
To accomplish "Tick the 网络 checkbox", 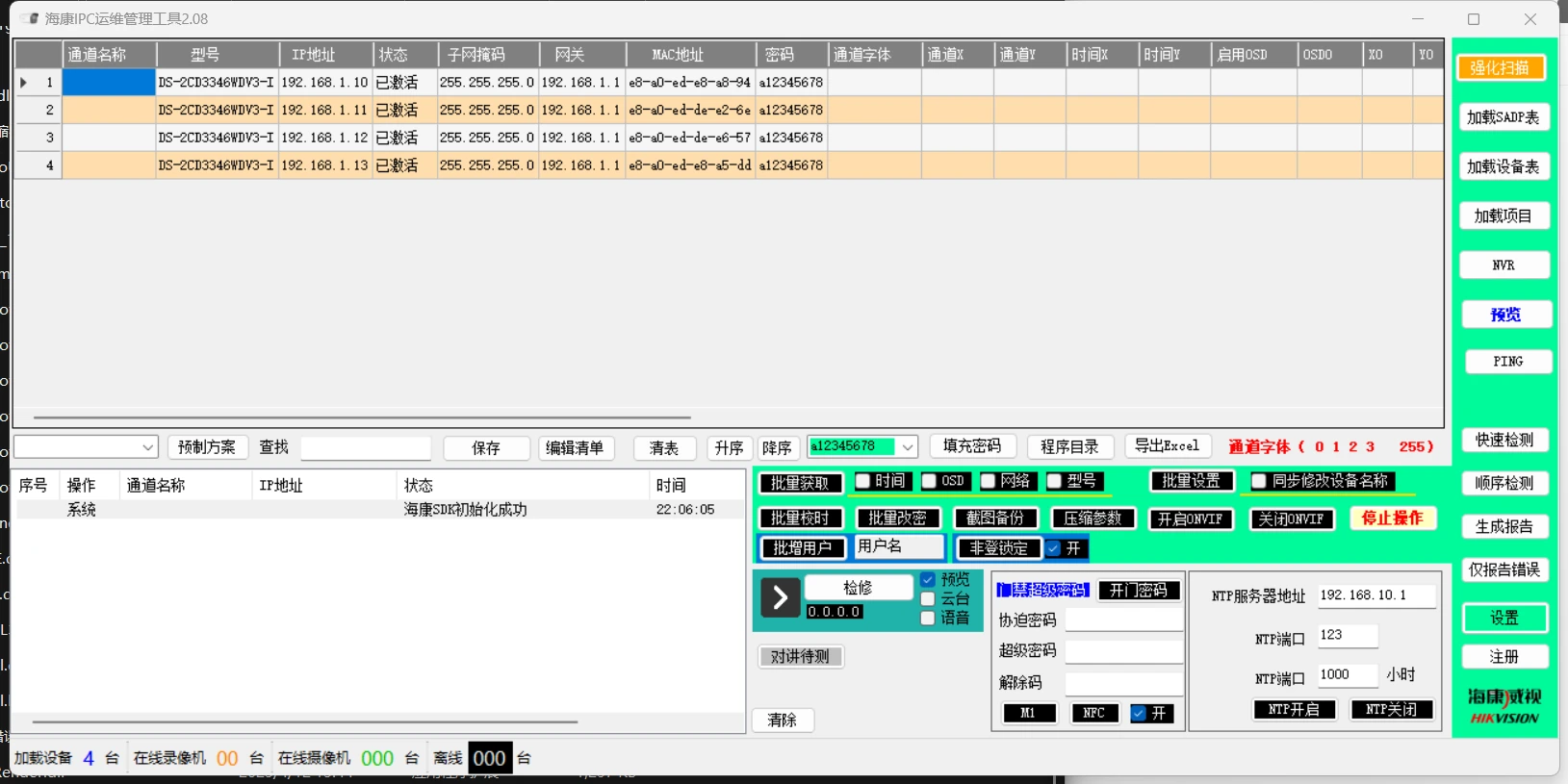I will click(988, 481).
